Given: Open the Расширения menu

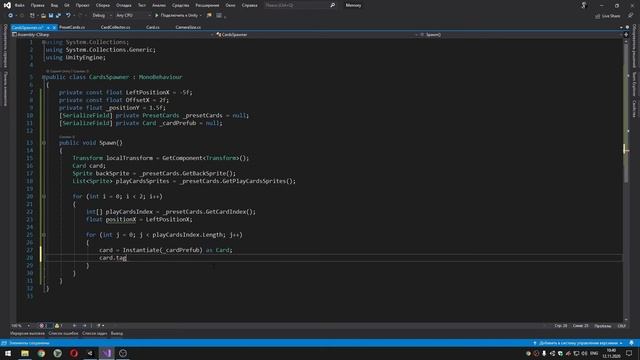Looking at the screenshot, I should coord(207,5).
